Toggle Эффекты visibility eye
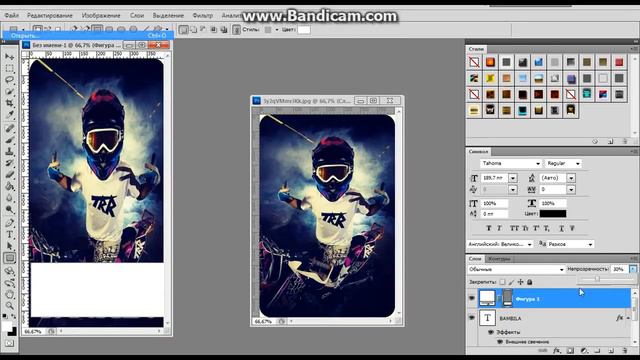Screen dimensions: 640x360 [491, 332]
